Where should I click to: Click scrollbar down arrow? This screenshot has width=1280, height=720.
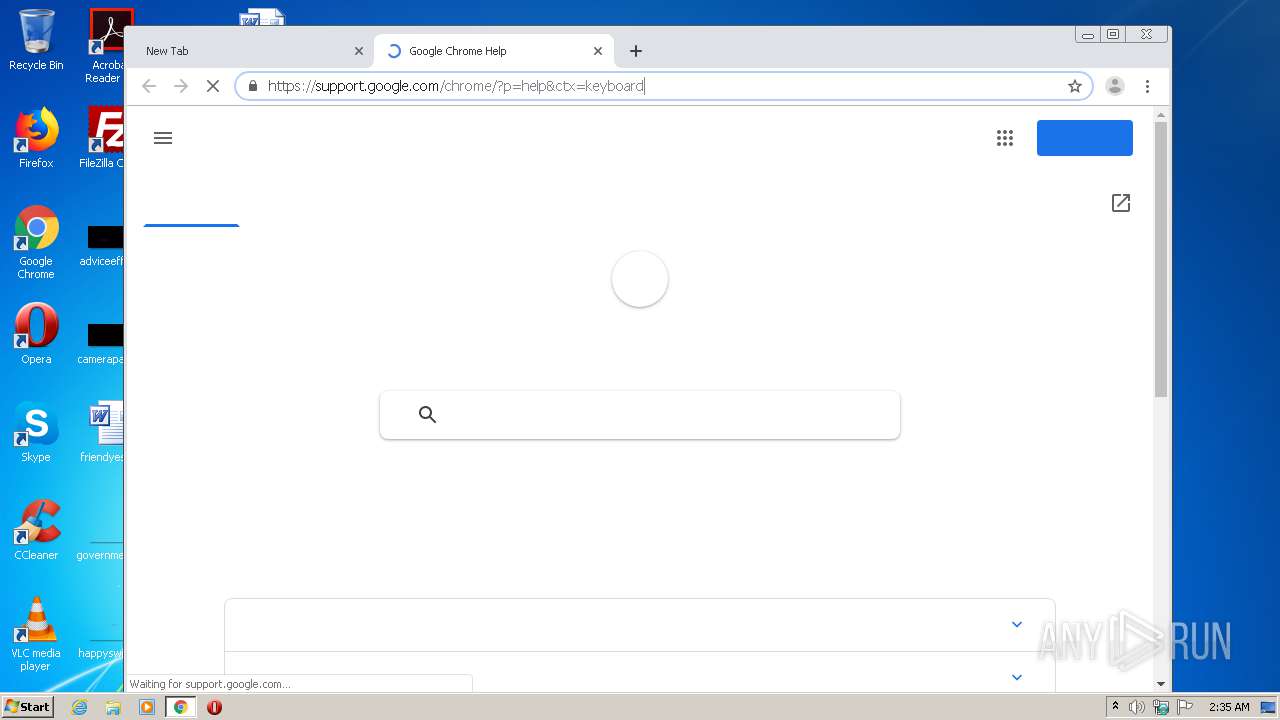click(x=1161, y=684)
